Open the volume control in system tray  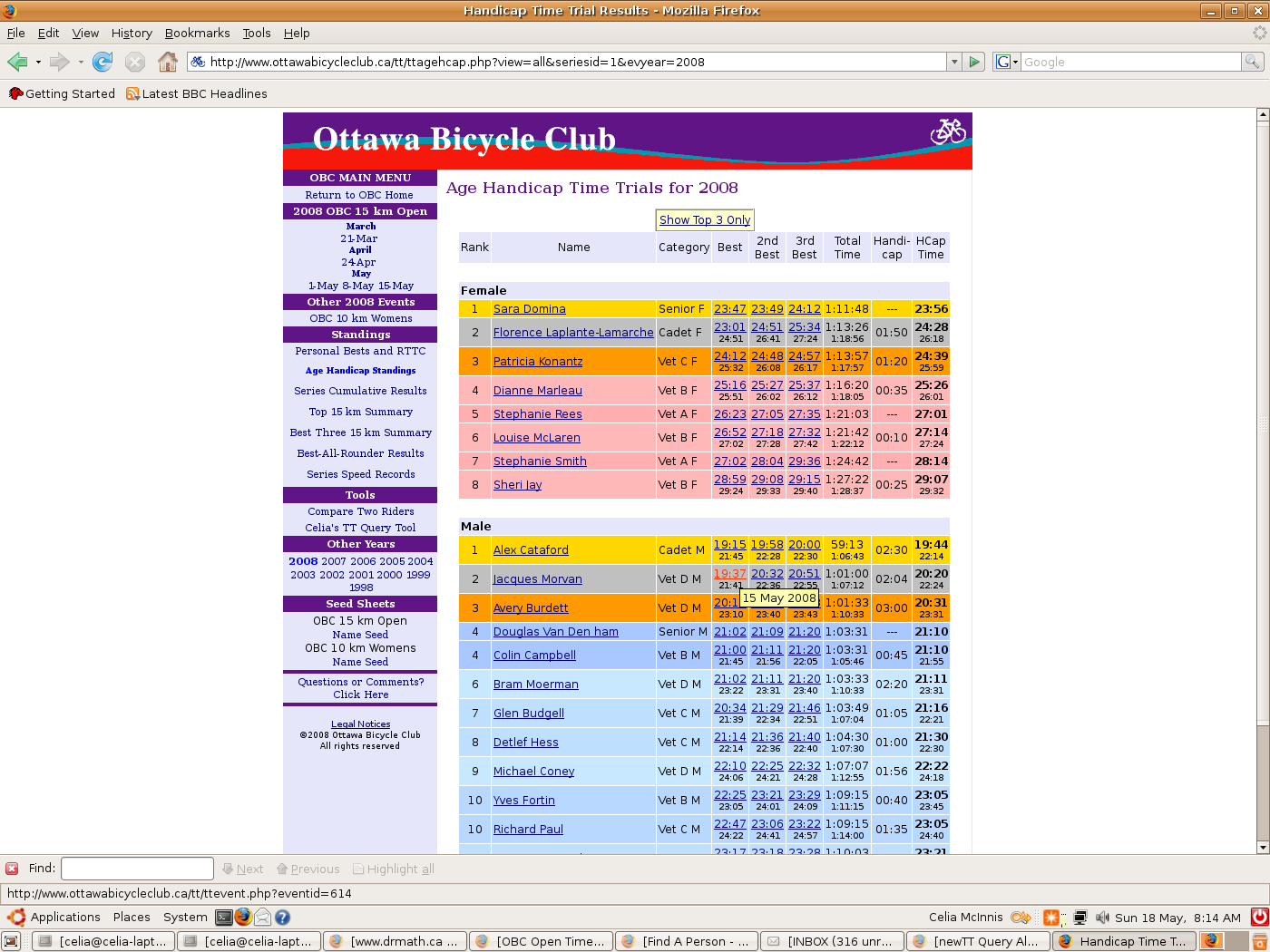tap(1102, 918)
